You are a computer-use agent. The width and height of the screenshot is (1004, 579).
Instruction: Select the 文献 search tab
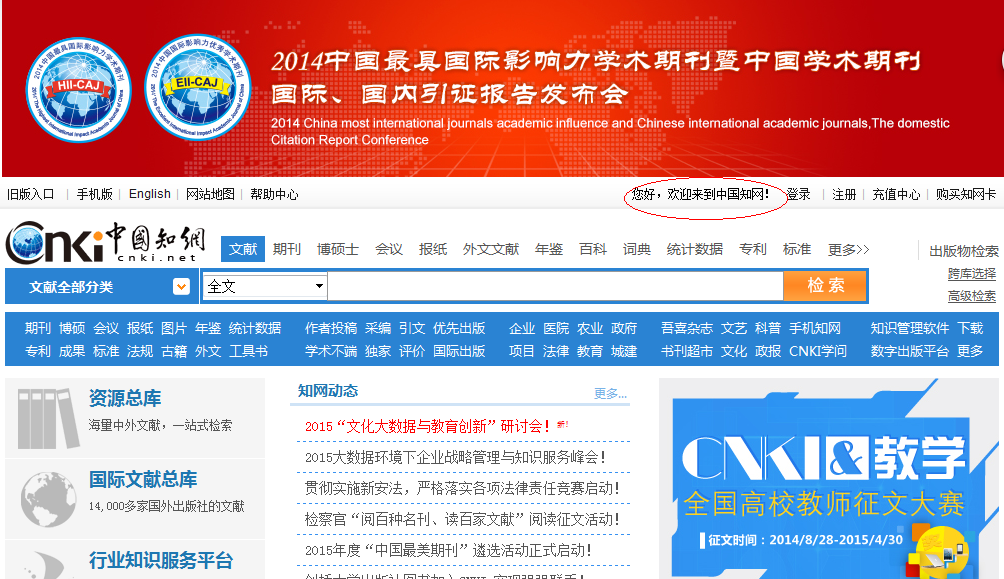pyautogui.click(x=243, y=249)
